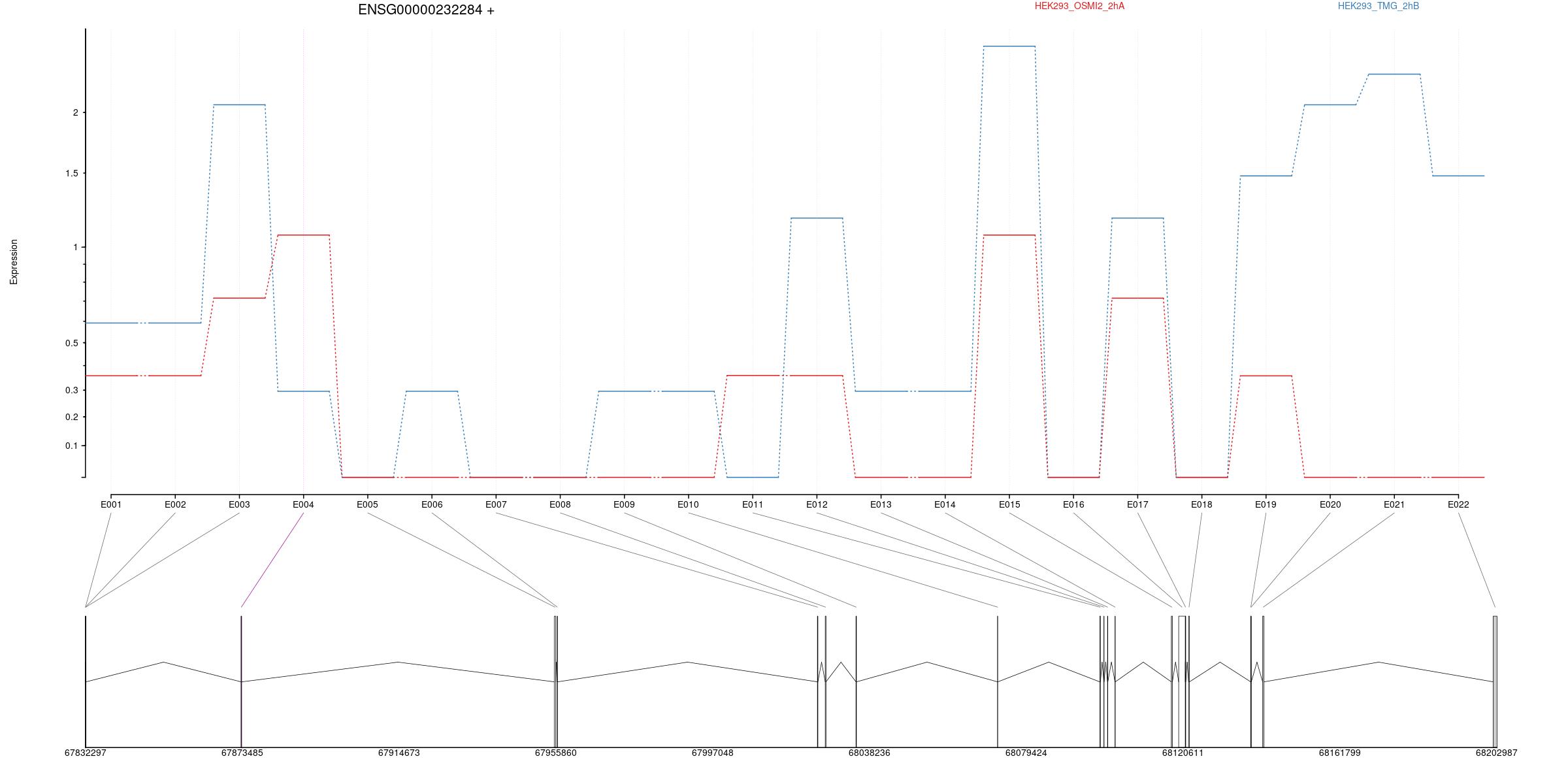Viewport: 1568px width, 784px height.
Task: Click exon label E003
Action: tap(239, 504)
